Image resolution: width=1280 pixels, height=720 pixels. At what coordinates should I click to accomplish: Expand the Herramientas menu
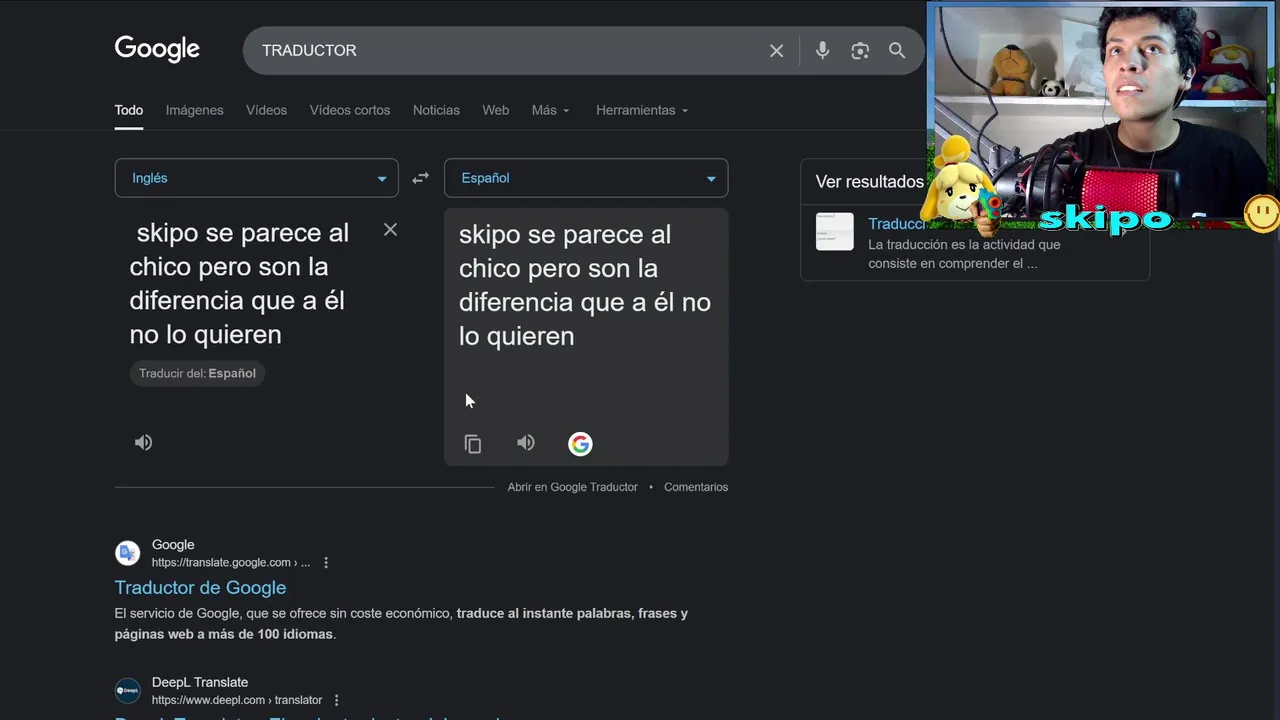coord(642,110)
